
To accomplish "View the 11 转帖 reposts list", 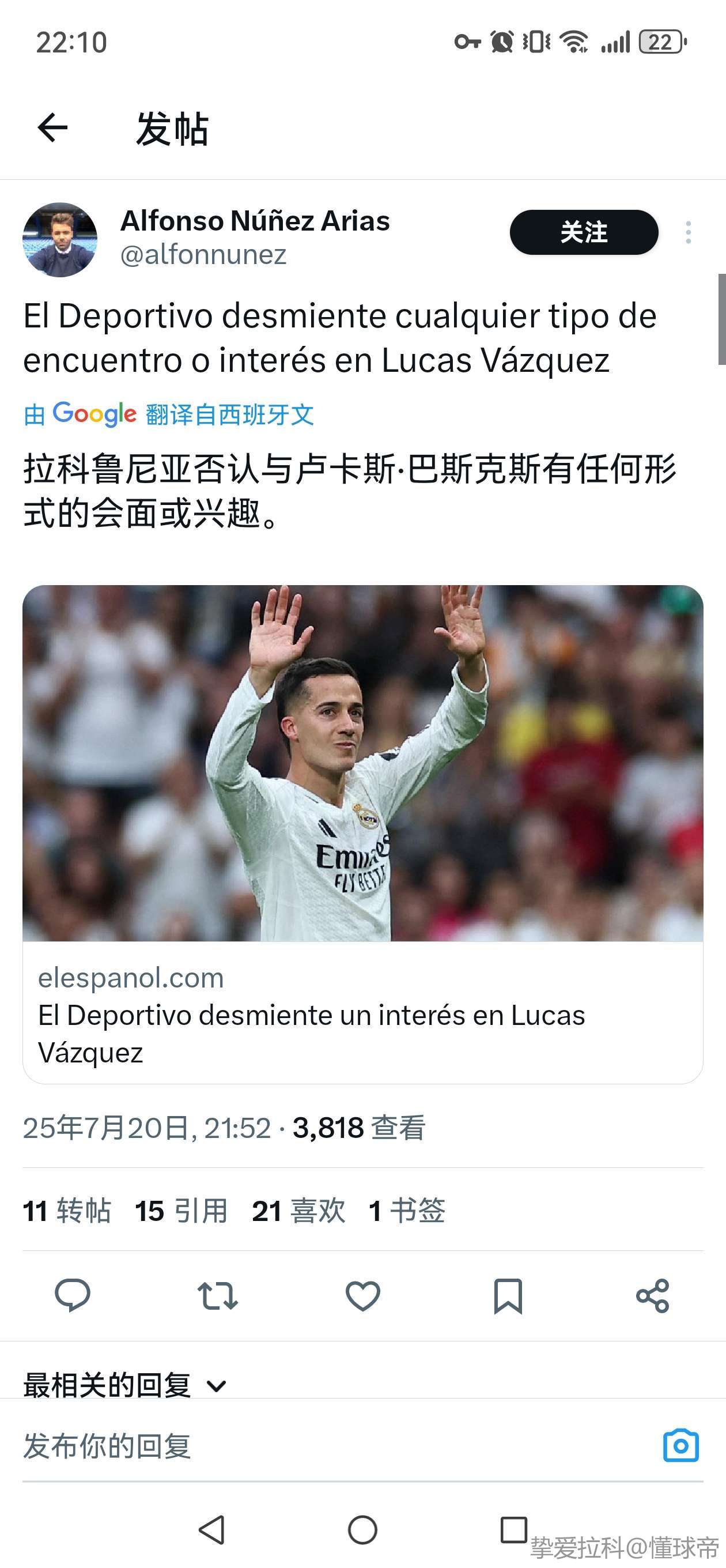I will pos(67,1210).
